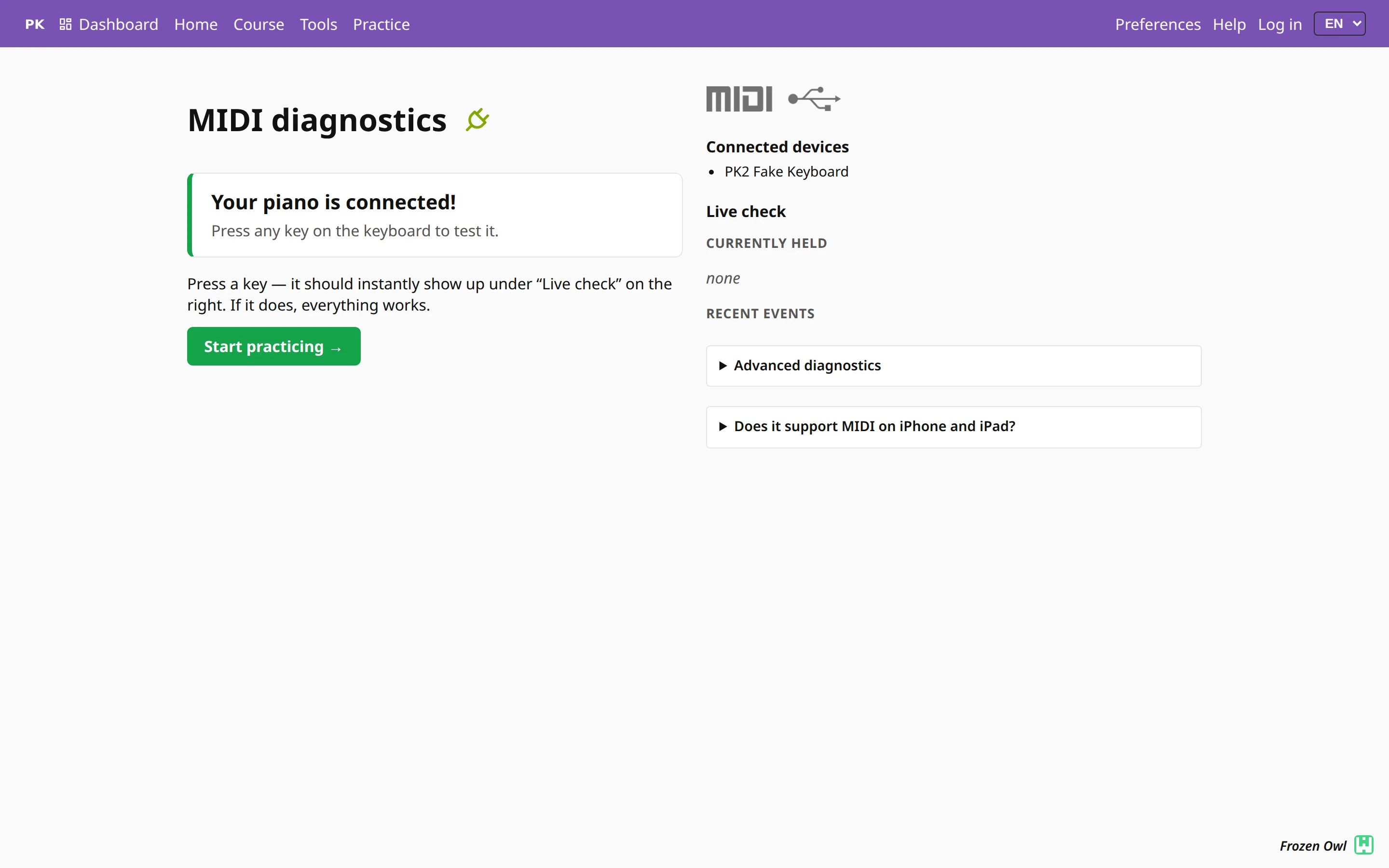Click the Log in link
Image resolution: width=1389 pixels, height=868 pixels.
(1280, 24)
